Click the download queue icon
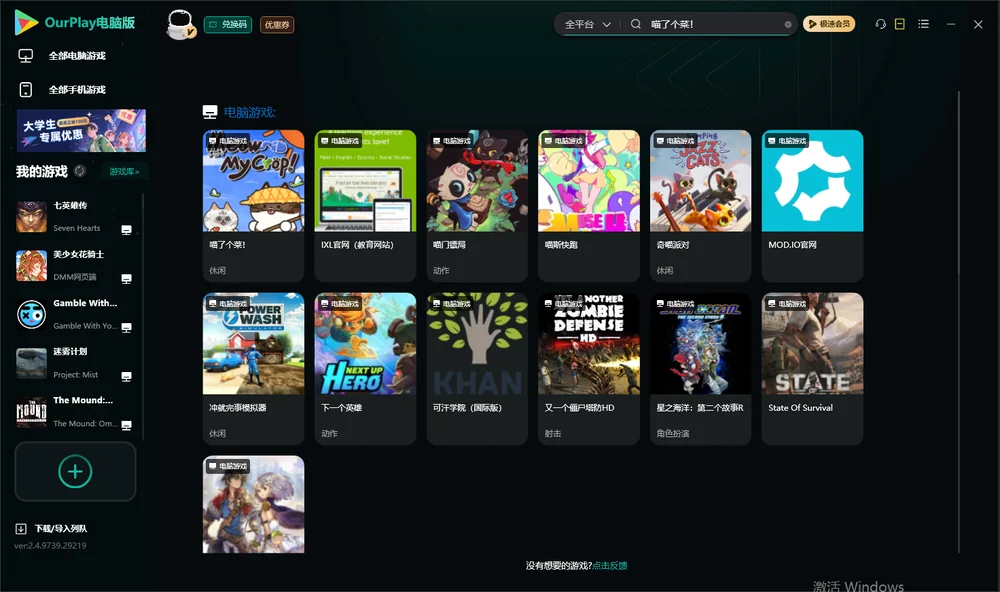The height and width of the screenshot is (592, 1000). (x=21, y=529)
